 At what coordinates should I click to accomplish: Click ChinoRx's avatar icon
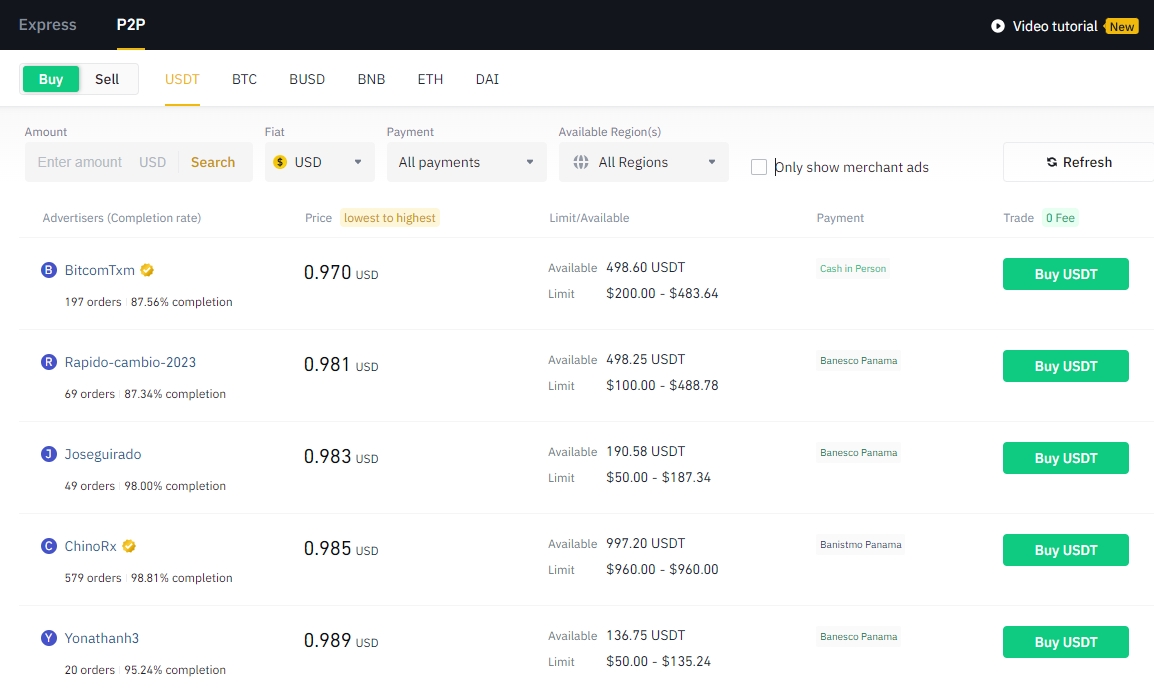(x=48, y=546)
